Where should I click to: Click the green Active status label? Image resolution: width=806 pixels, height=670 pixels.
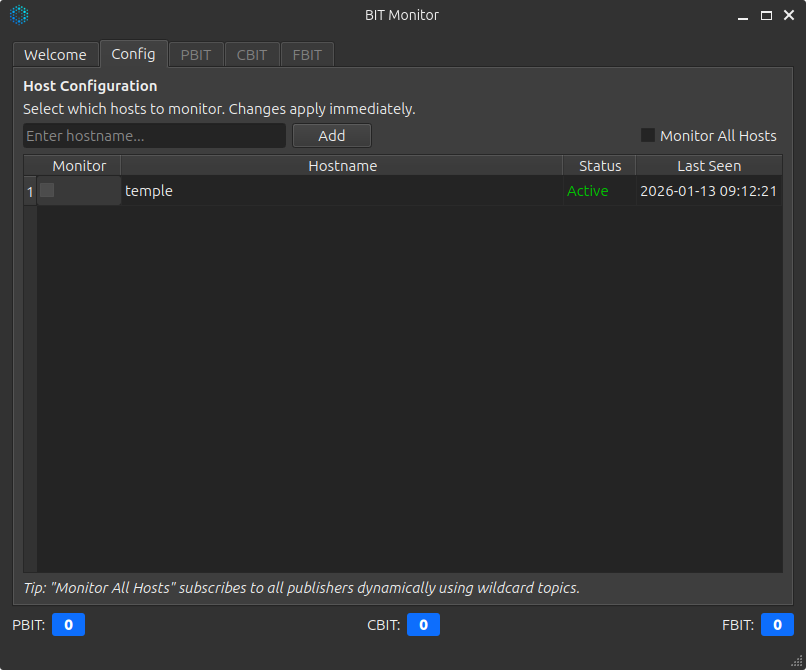click(588, 191)
